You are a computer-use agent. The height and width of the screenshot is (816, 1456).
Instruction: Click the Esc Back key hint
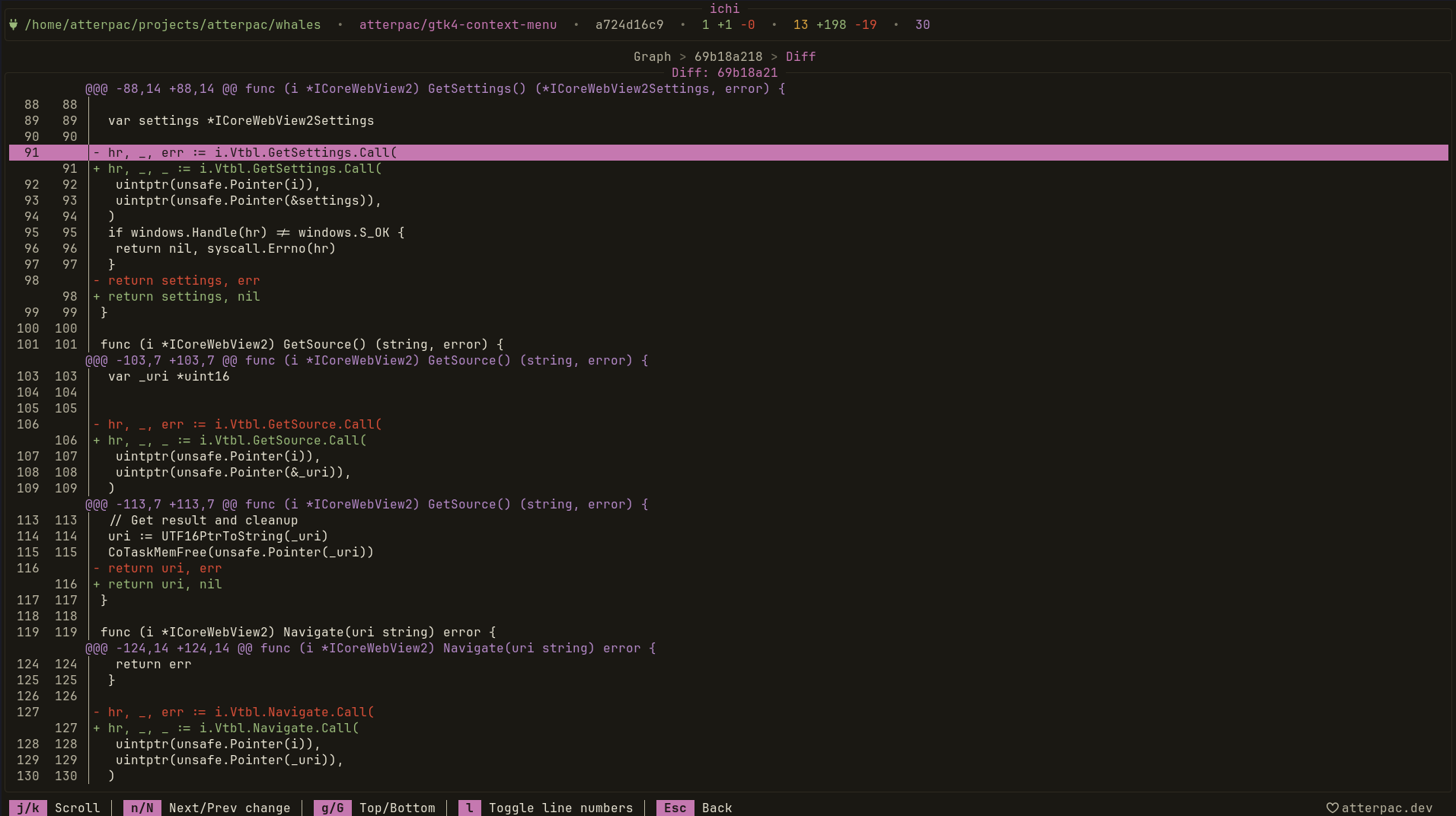[x=694, y=808]
